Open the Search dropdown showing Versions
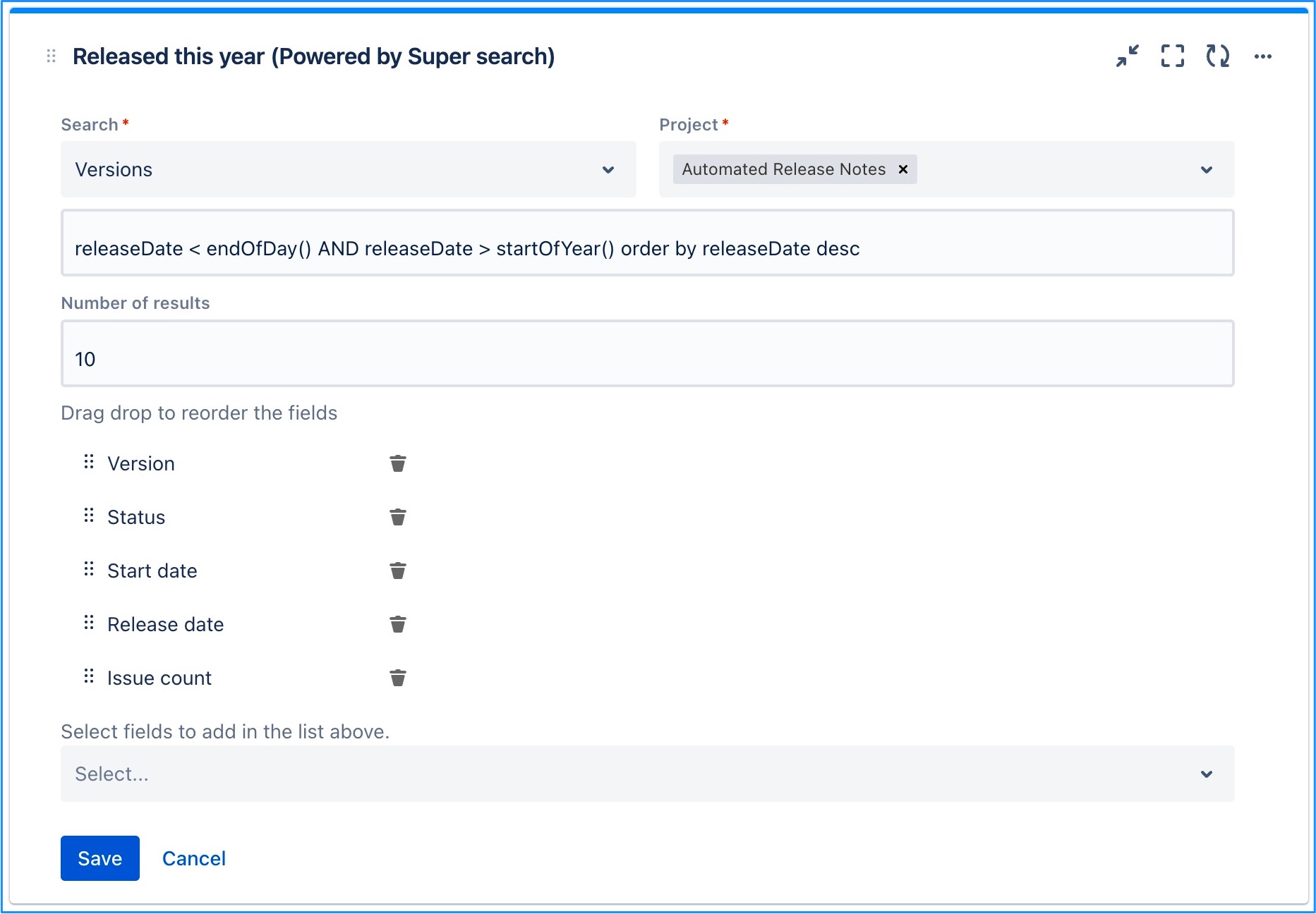 coord(349,169)
